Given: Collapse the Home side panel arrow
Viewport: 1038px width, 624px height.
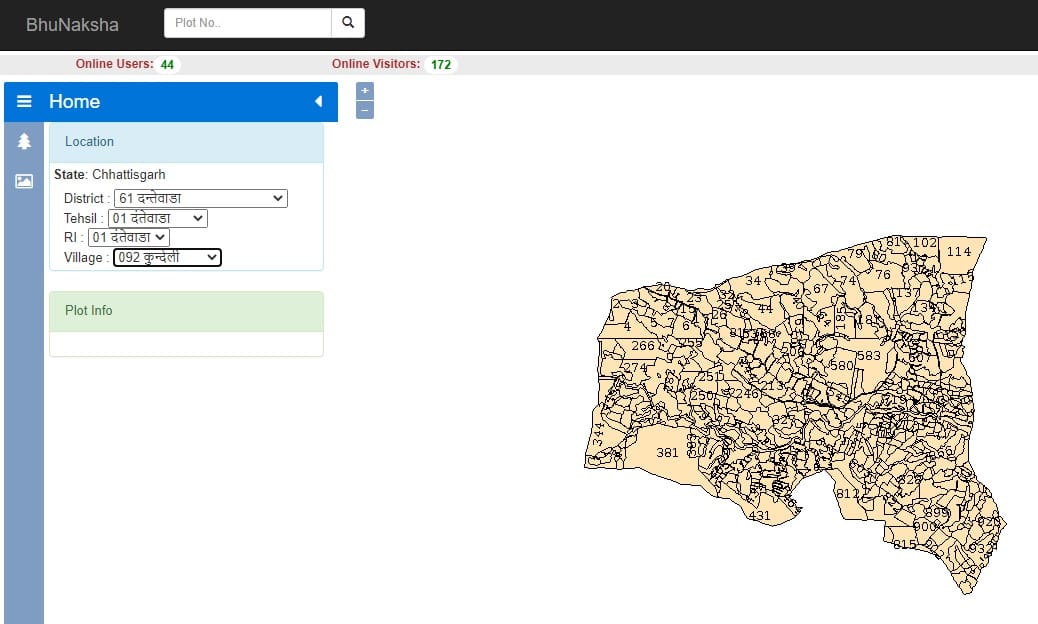Looking at the screenshot, I should click(318, 101).
